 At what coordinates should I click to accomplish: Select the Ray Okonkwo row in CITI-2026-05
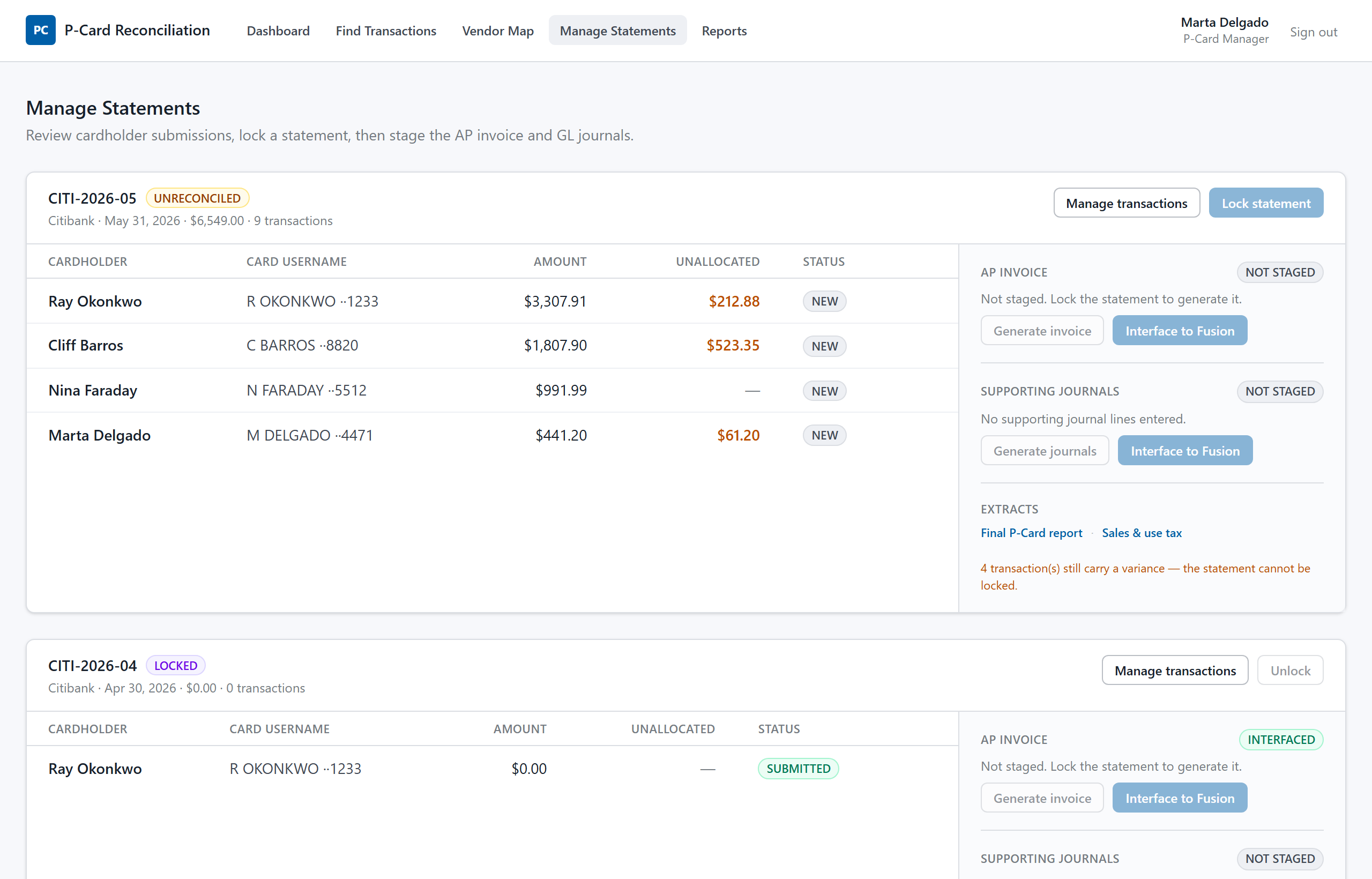(x=492, y=301)
